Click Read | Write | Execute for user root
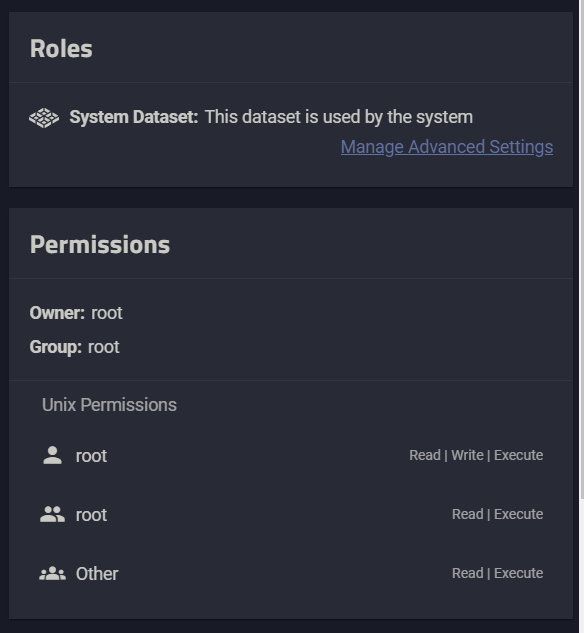This screenshot has width=584, height=633. coord(476,455)
